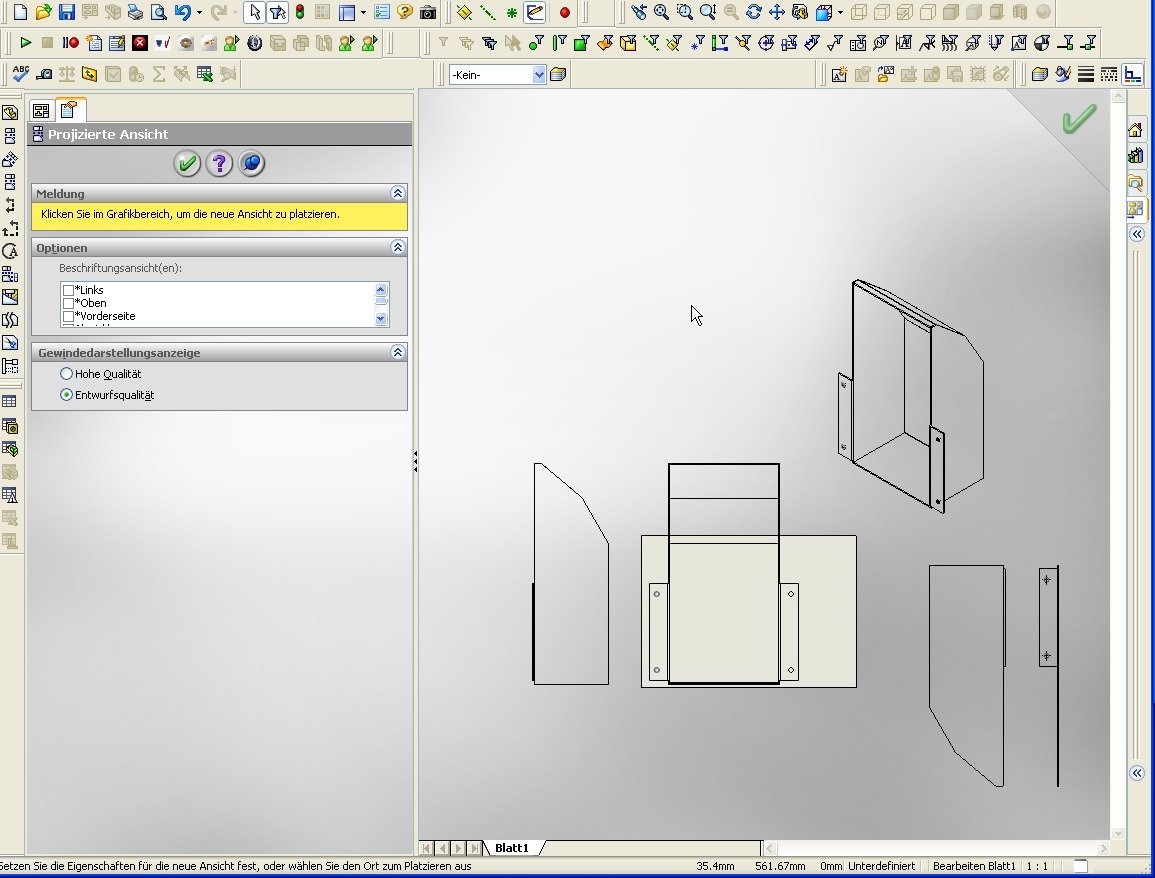The height and width of the screenshot is (878, 1155).
Task: Click the Save disk icon
Action: 66,13
